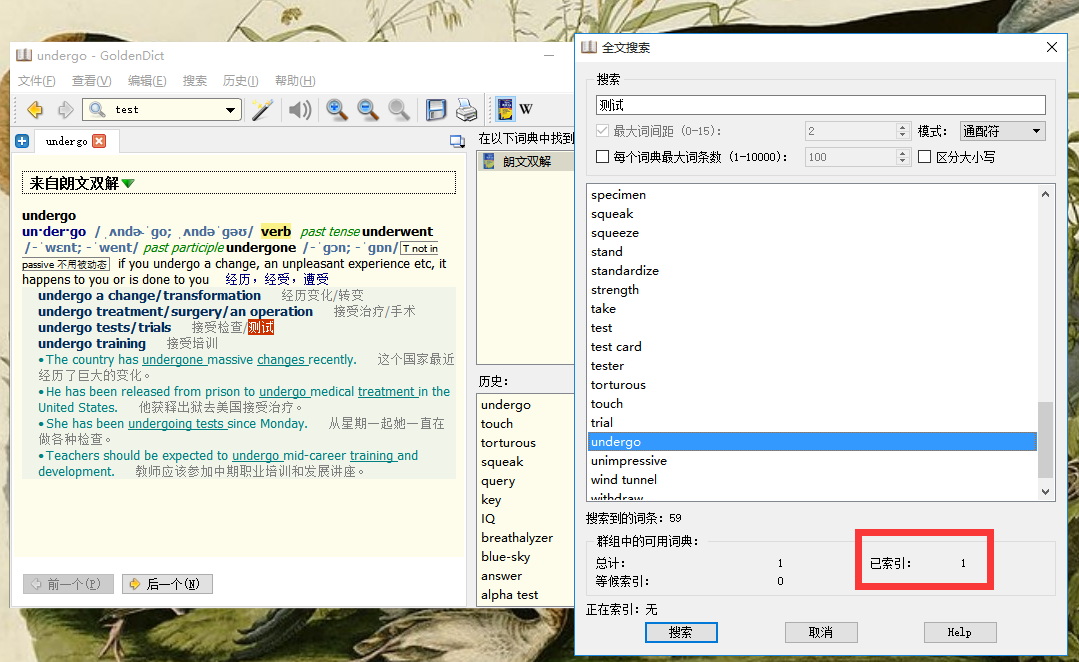Click the 前一个(P) button

[x=68, y=584]
